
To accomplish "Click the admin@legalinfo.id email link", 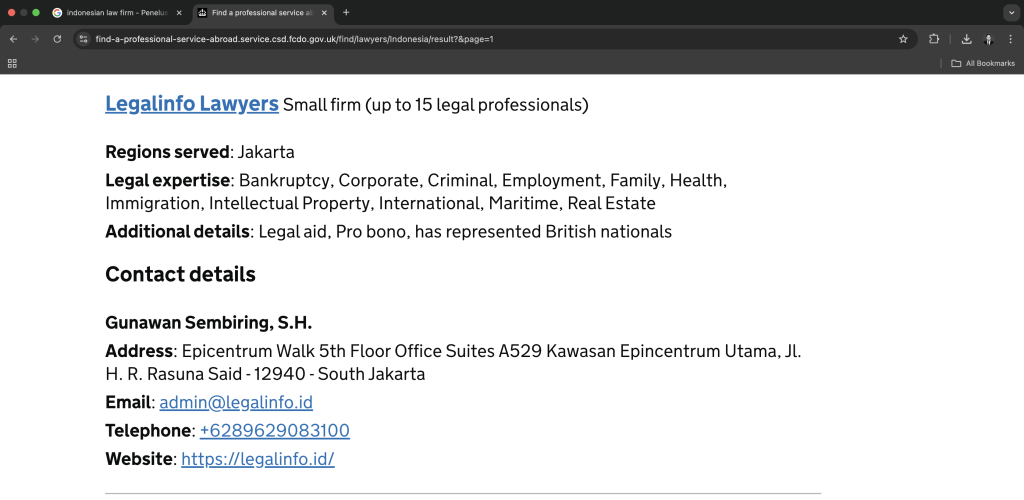I will [x=236, y=403].
